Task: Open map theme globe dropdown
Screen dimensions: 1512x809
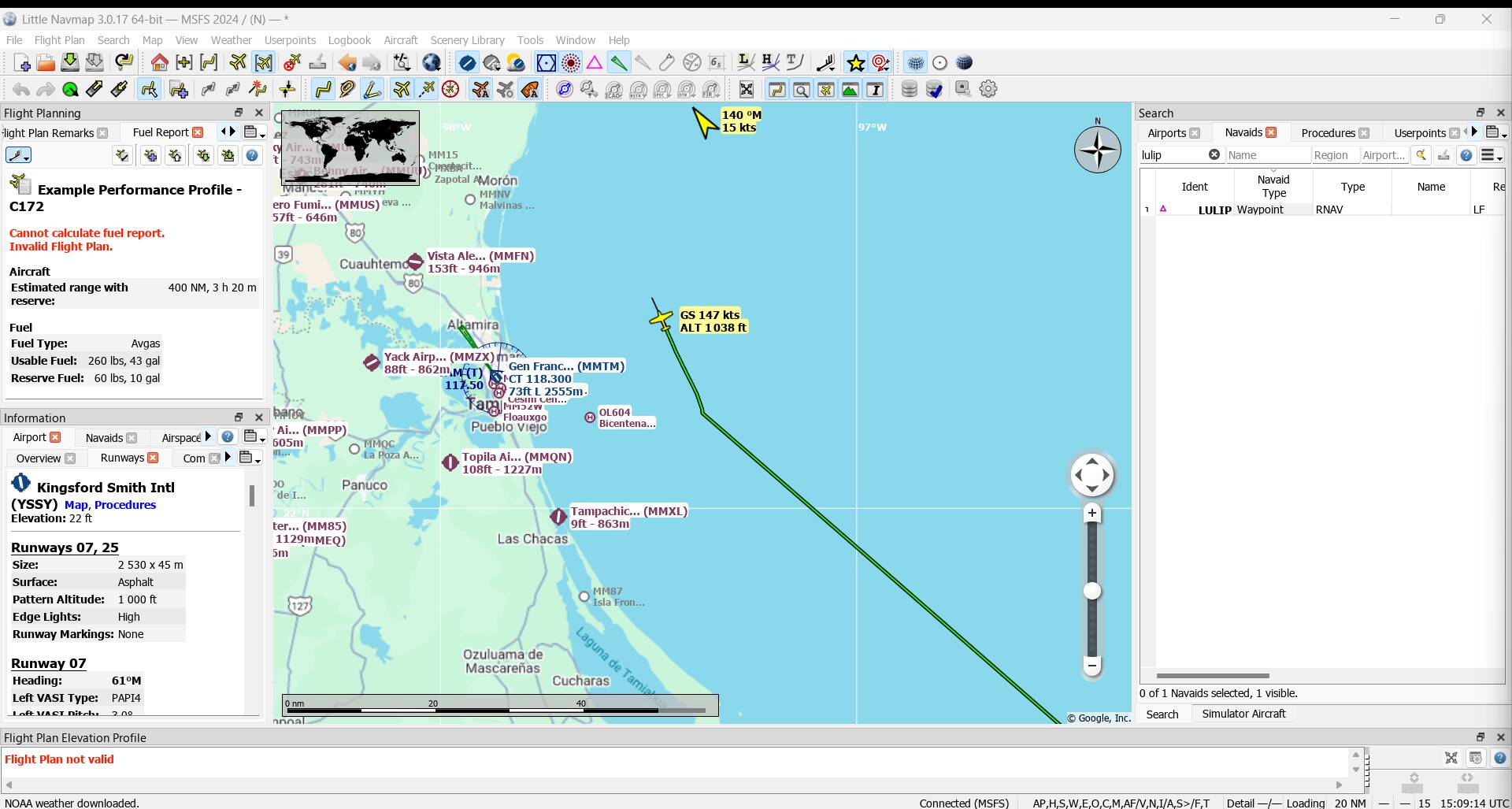Action: pyautogui.click(x=432, y=63)
